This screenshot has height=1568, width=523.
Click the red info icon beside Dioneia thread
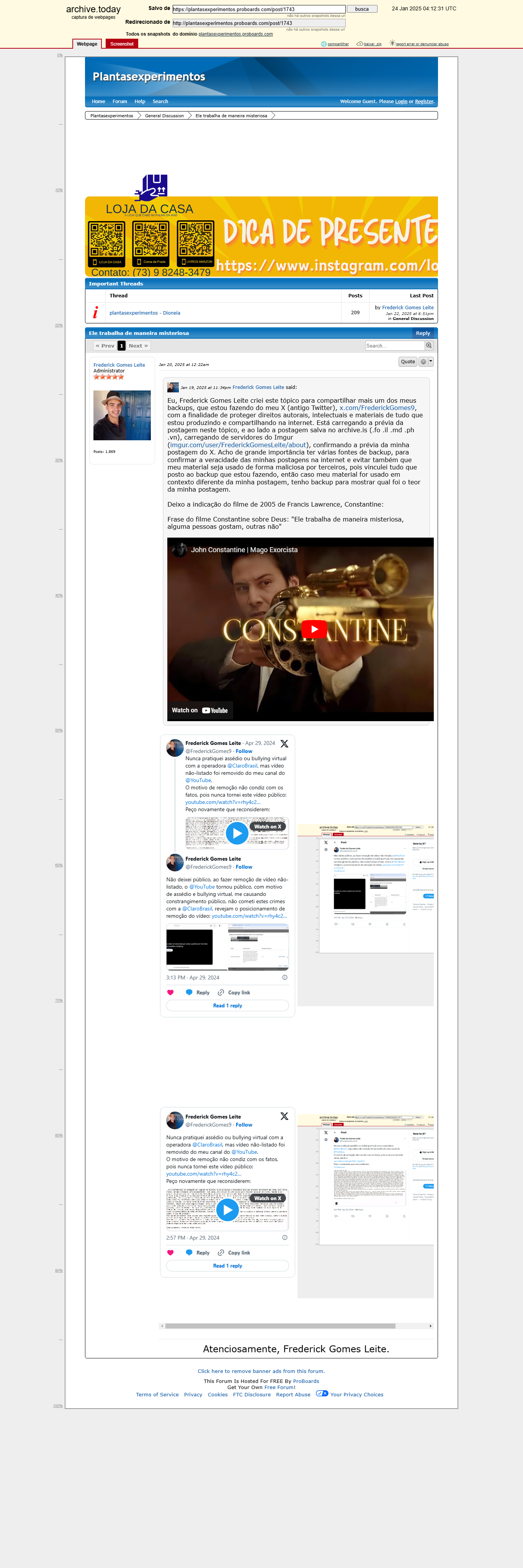point(95,312)
